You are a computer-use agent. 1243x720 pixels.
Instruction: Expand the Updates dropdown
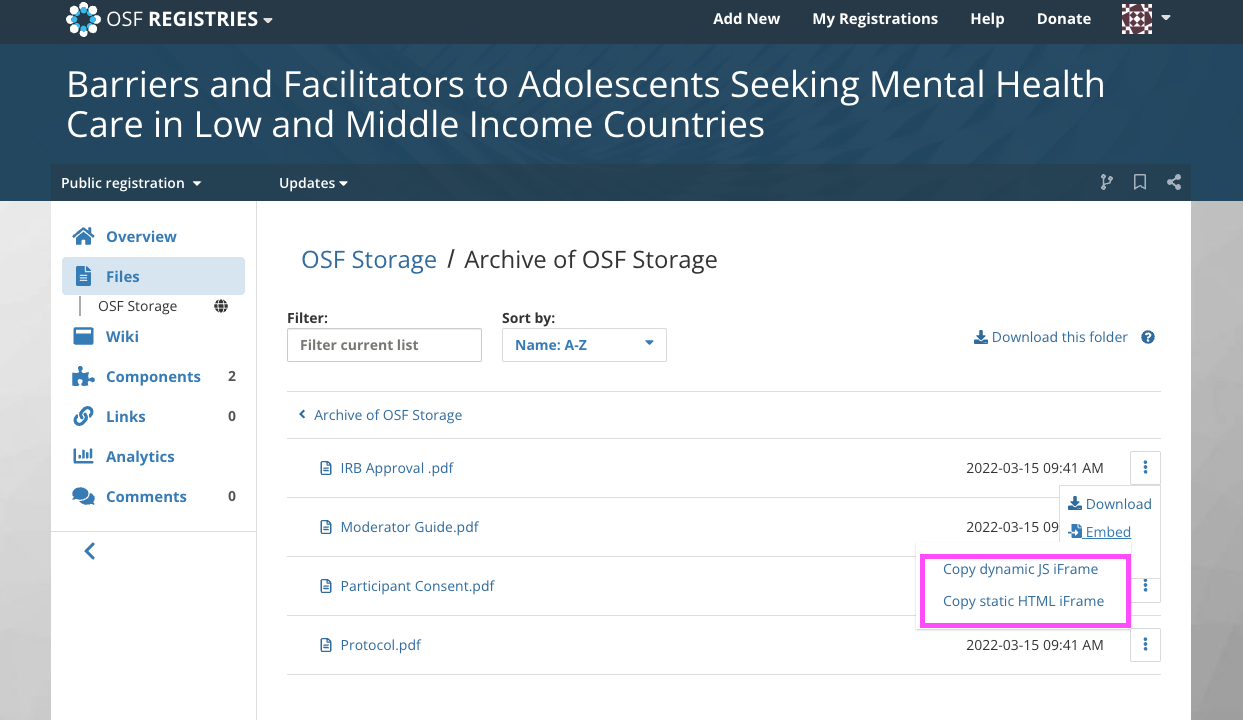pos(313,183)
